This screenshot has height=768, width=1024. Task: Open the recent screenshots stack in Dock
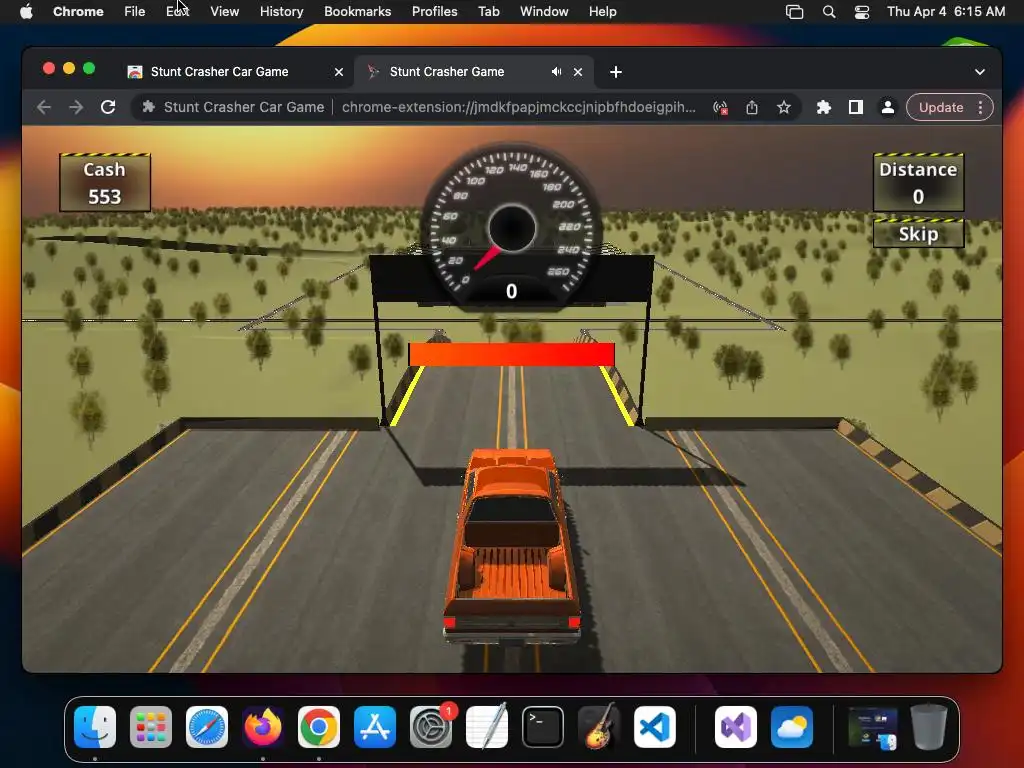(872, 728)
